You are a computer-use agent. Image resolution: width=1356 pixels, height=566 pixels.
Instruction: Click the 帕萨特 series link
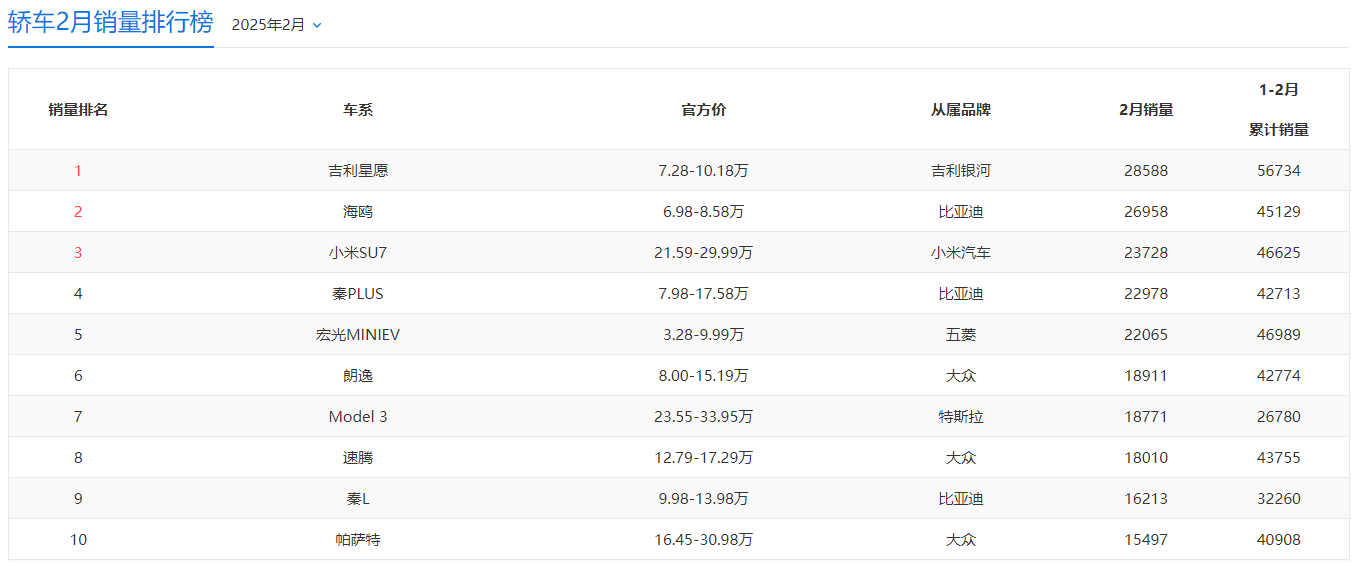coord(358,540)
